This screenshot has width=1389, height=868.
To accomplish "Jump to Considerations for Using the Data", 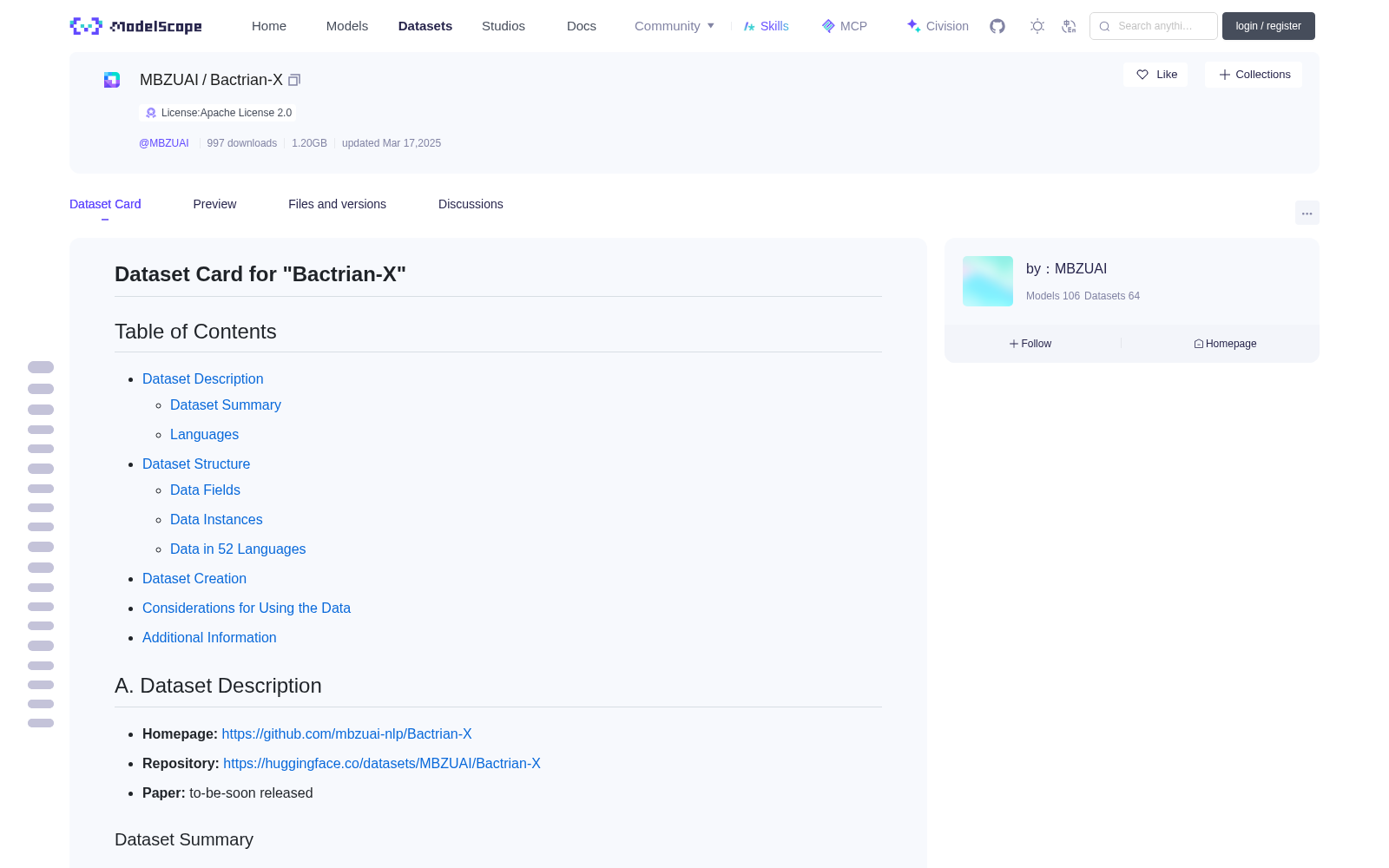I will pos(247,608).
